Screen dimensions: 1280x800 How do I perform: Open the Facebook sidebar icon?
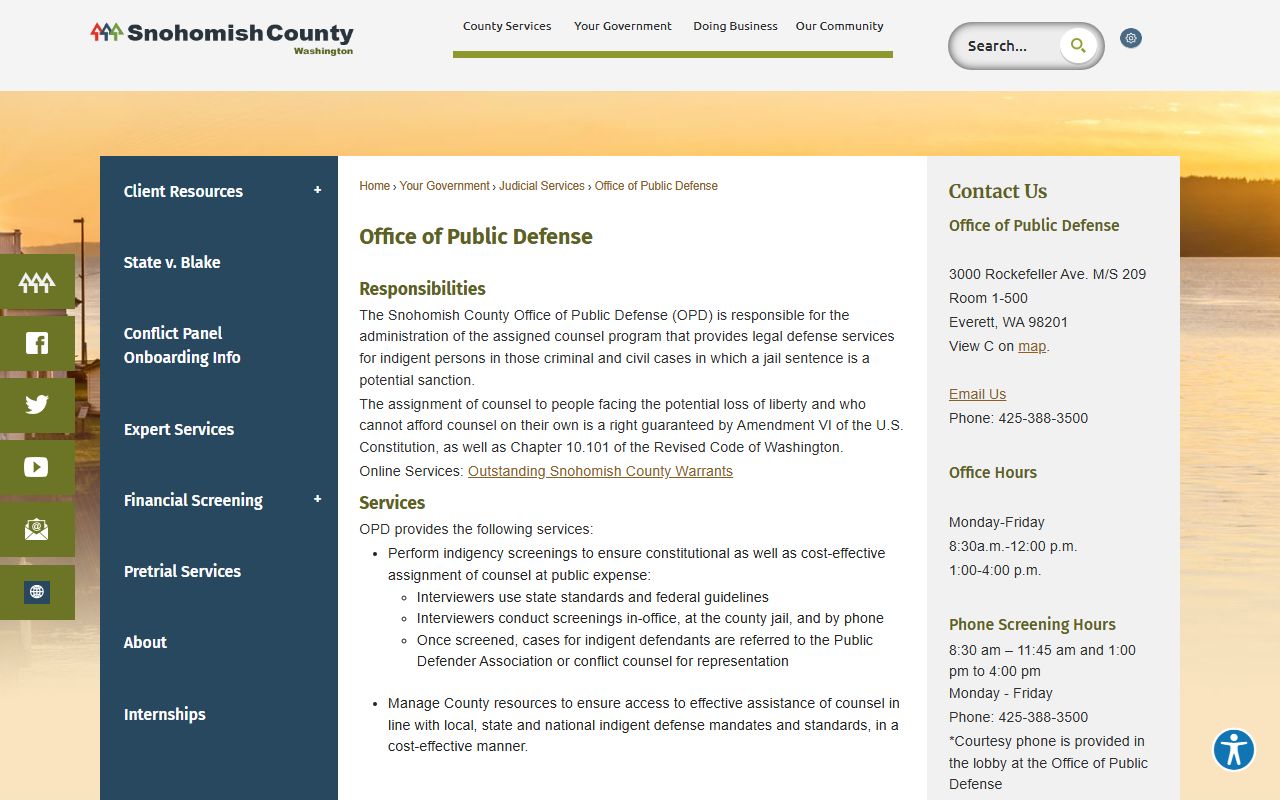pyautogui.click(x=37, y=344)
